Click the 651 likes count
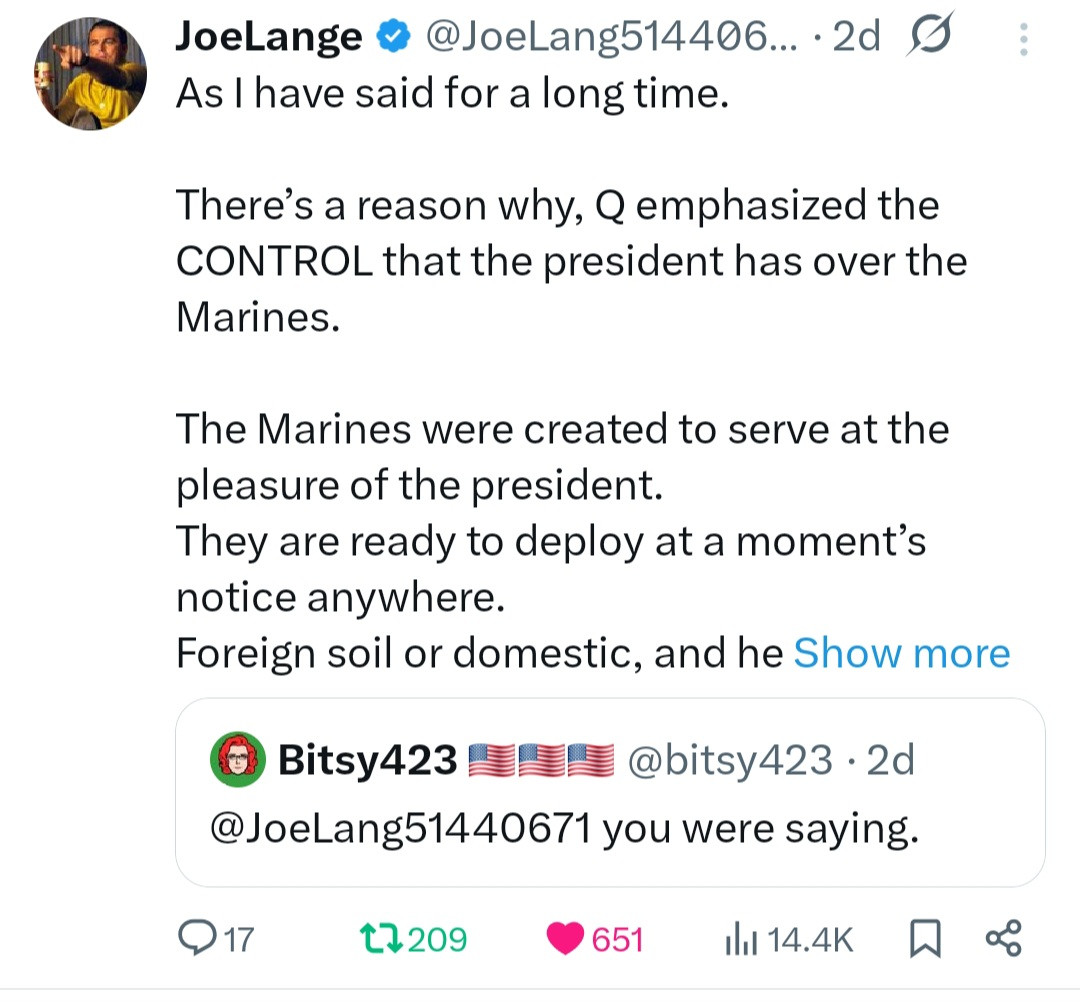The width and height of the screenshot is (1080, 1002). point(617,939)
